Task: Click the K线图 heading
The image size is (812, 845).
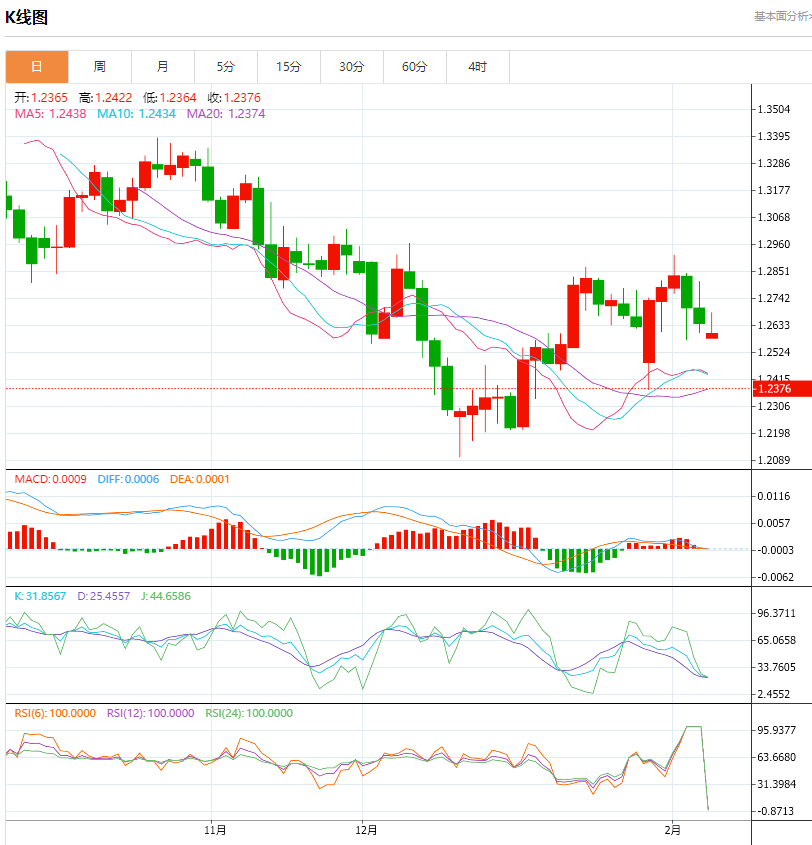Action: [x=26, y=17]
